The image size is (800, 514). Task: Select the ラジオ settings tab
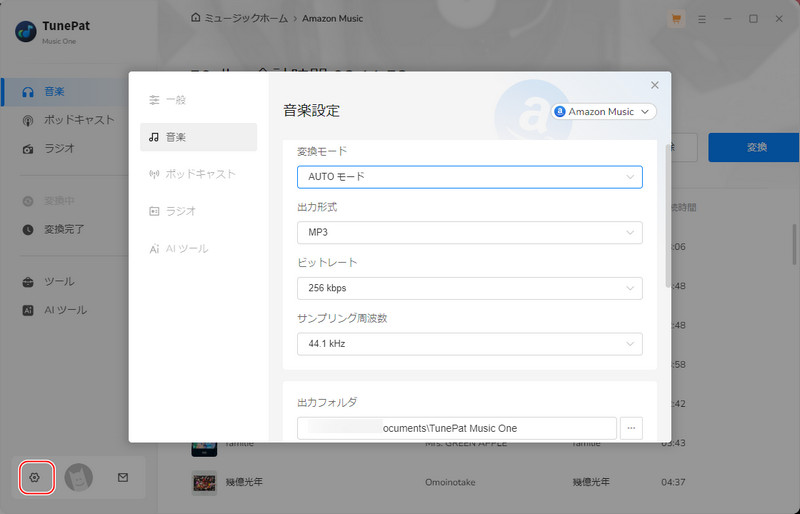[x=198, y=211]
